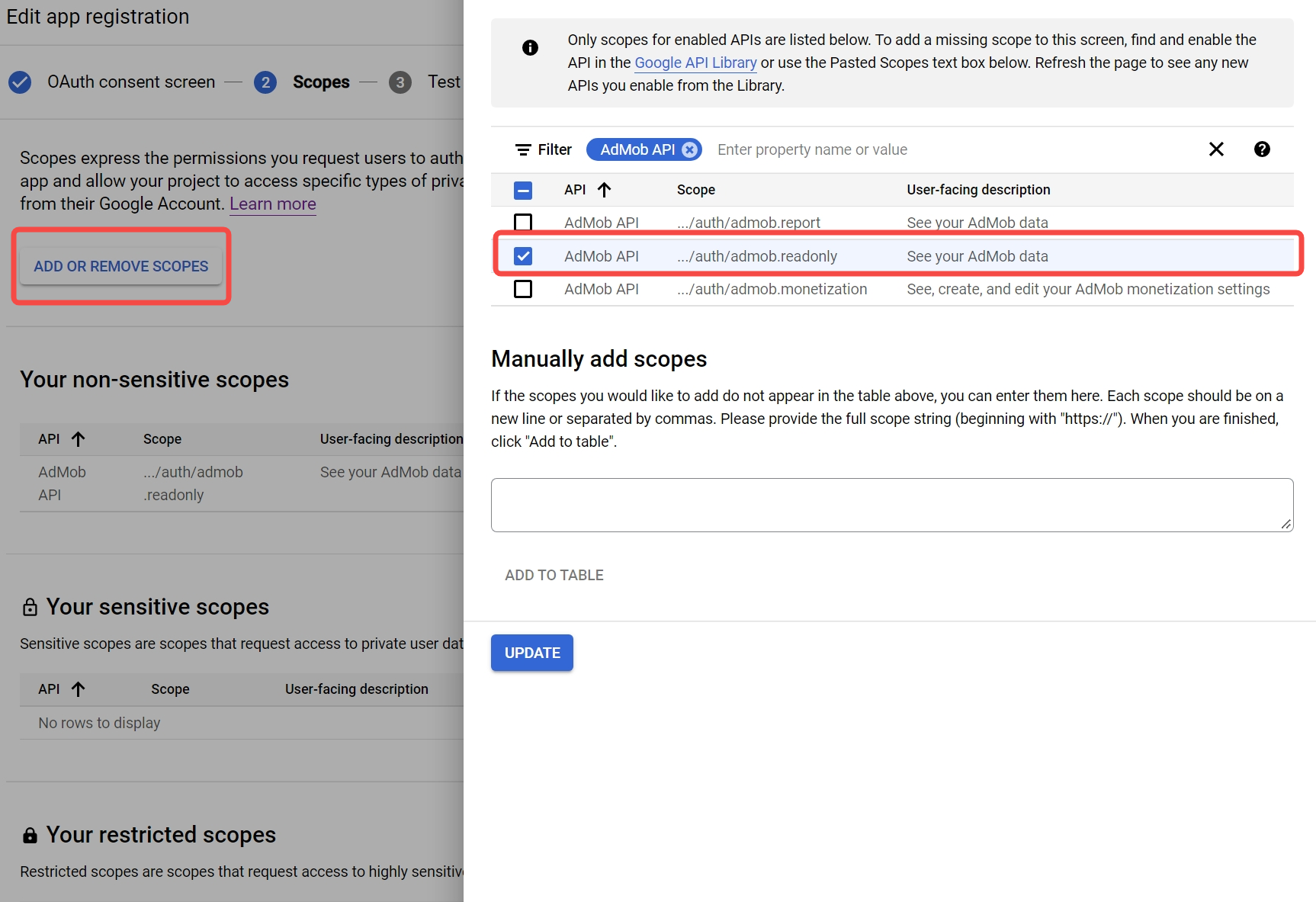1316x902 pixels.
Task: Toggle the select-all scopes checkbox
Action: point(523,190)
